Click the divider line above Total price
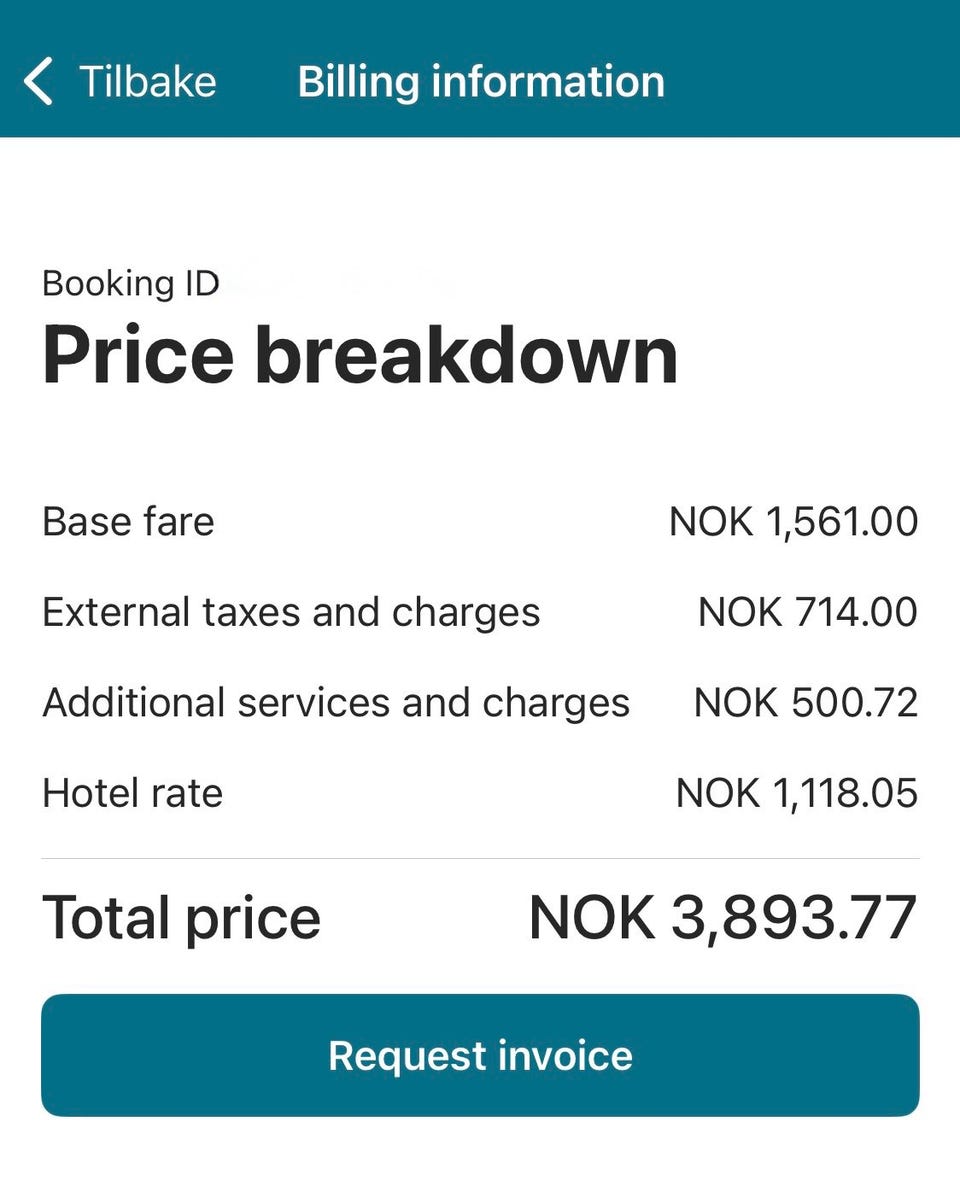The image size is (960, 1186). (x=480, y=858)
